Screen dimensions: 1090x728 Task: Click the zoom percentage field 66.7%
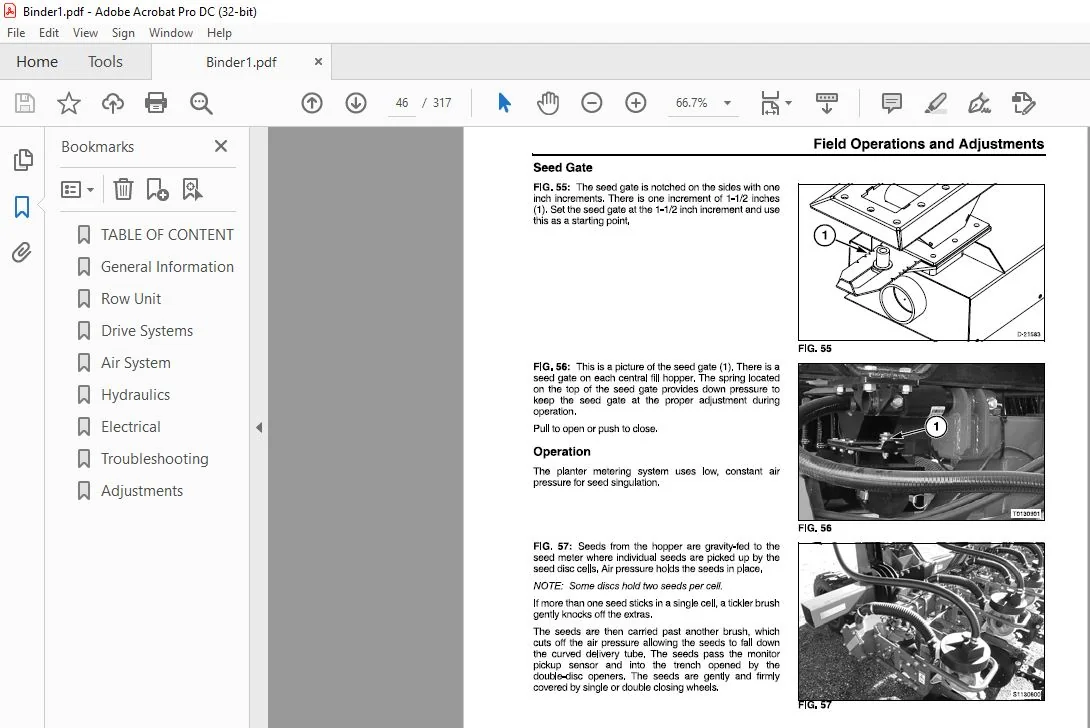pos(692,103)
